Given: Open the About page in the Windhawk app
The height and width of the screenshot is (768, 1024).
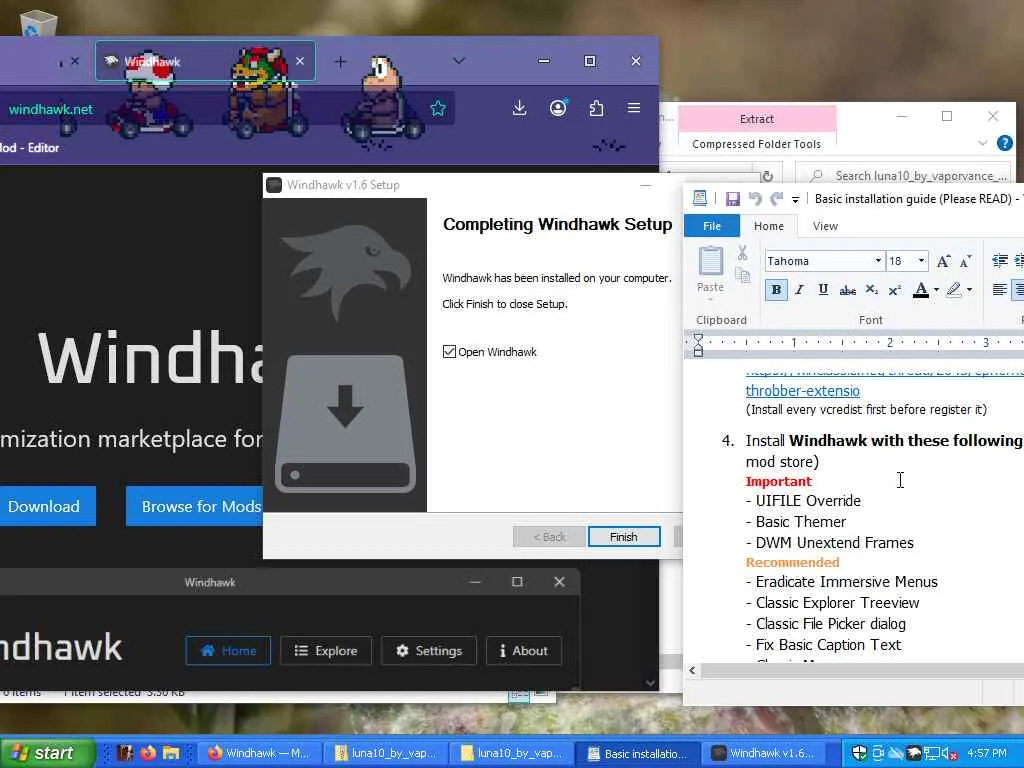Looking at the screenshot, I should 524,650.
